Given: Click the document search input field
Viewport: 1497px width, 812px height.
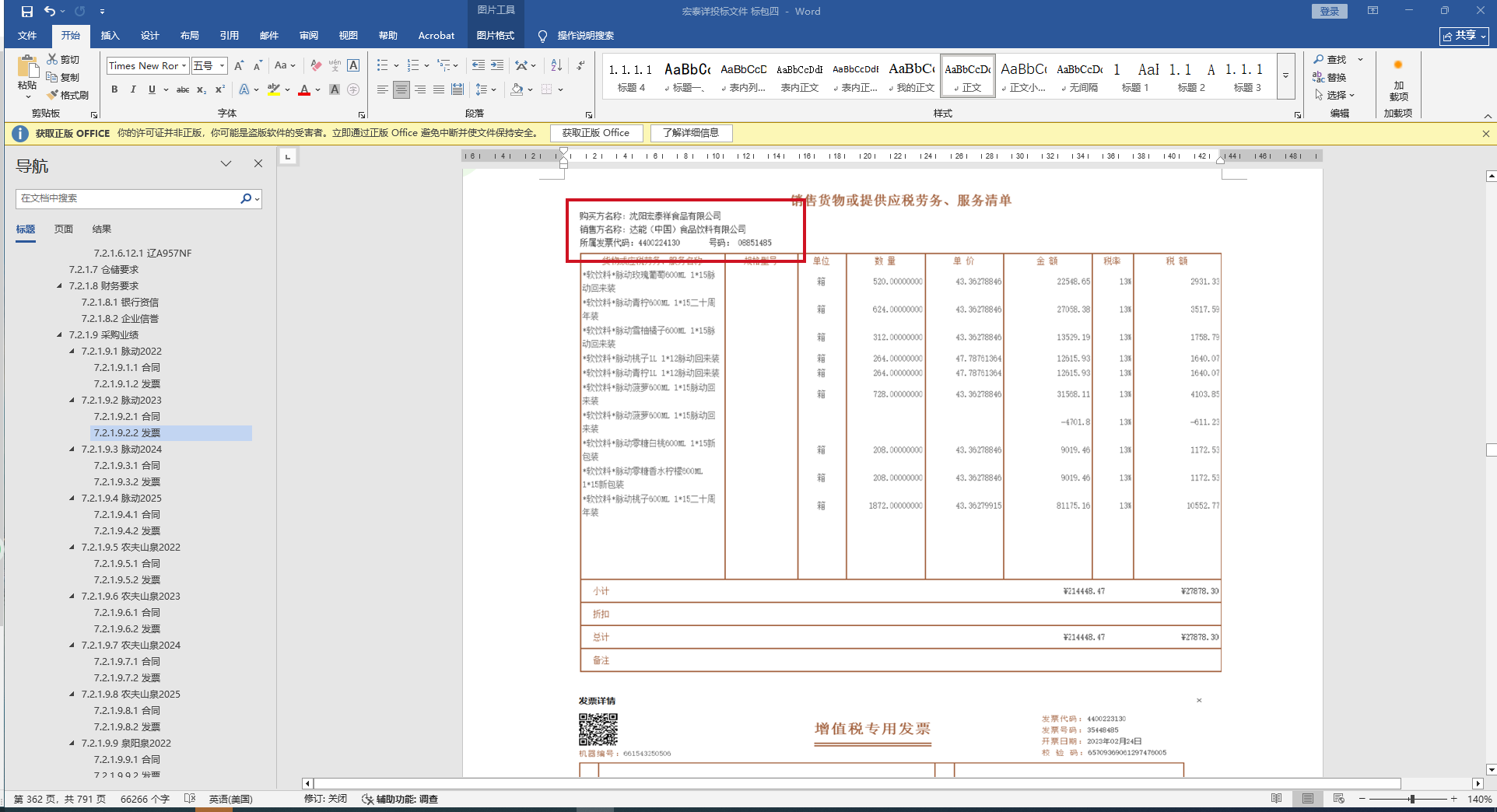Looking at the screenshot, I should 128,198.
